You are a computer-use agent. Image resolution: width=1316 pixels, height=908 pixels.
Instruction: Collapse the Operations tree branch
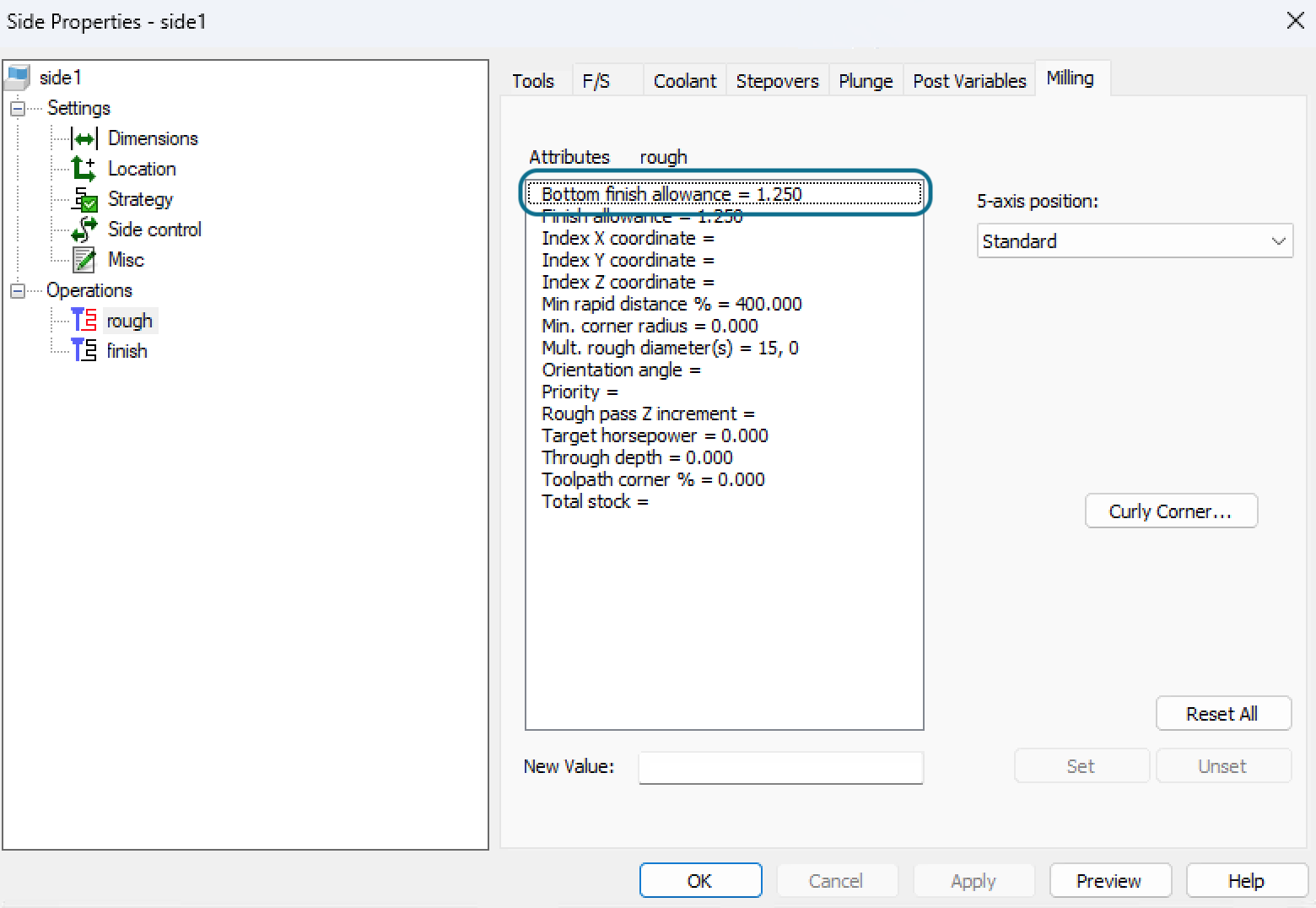tap(17, 289)
